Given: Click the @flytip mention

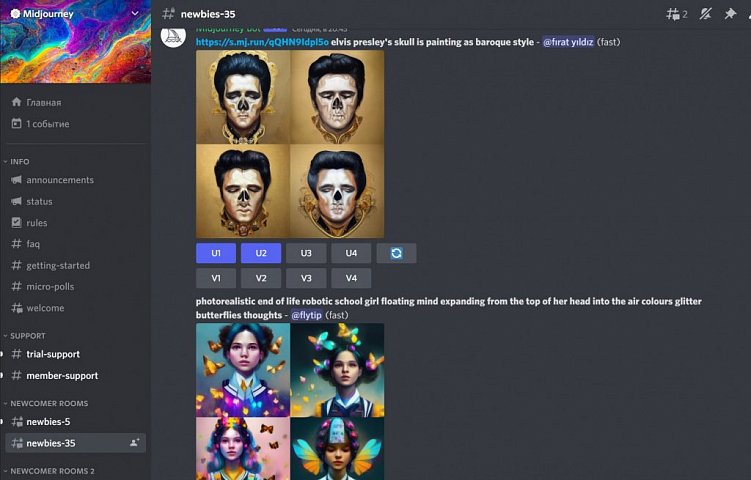Looking at the screenshot, I should [x=307, y=315].
